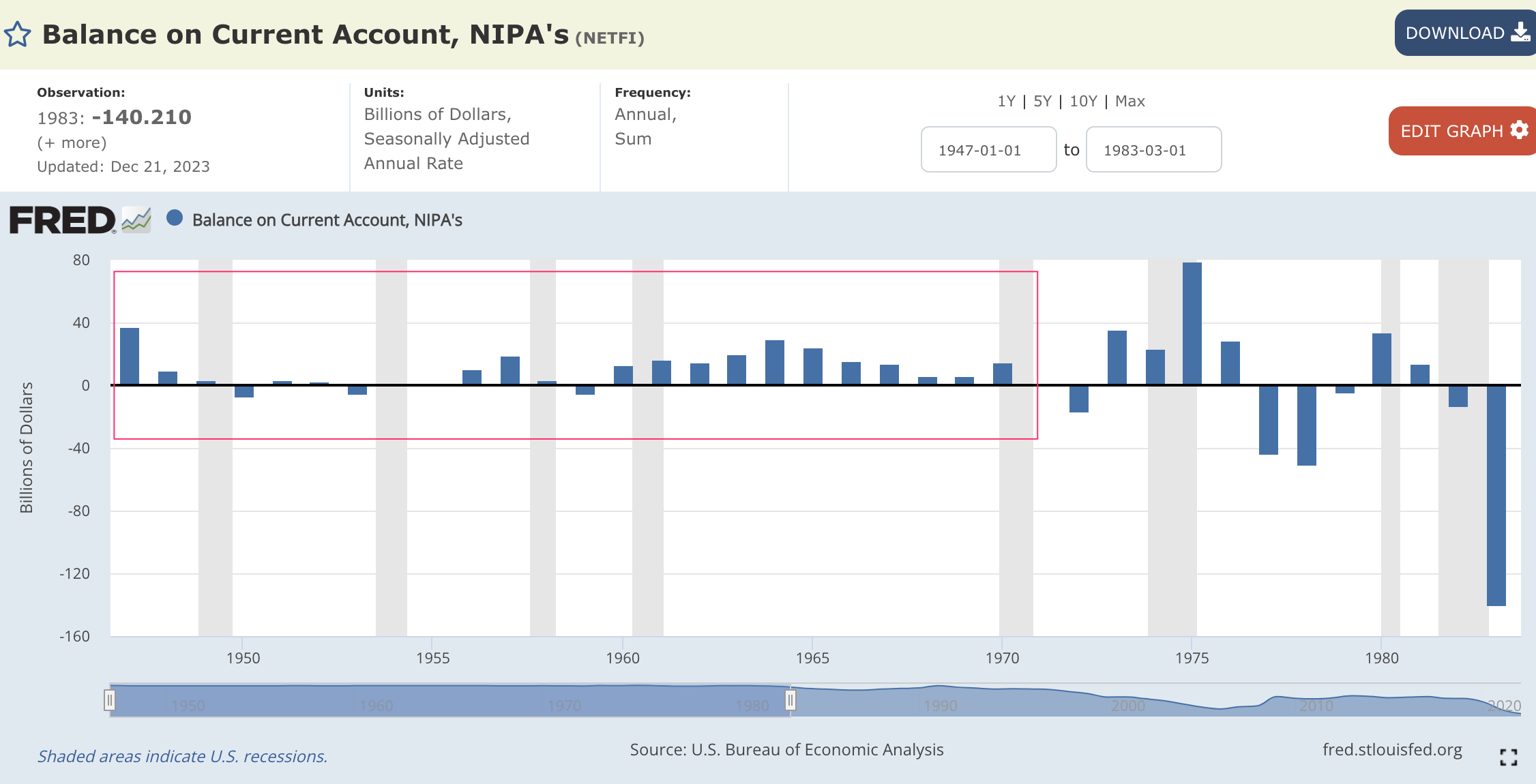Select the 1Y date range

(x=1006, y=102)
